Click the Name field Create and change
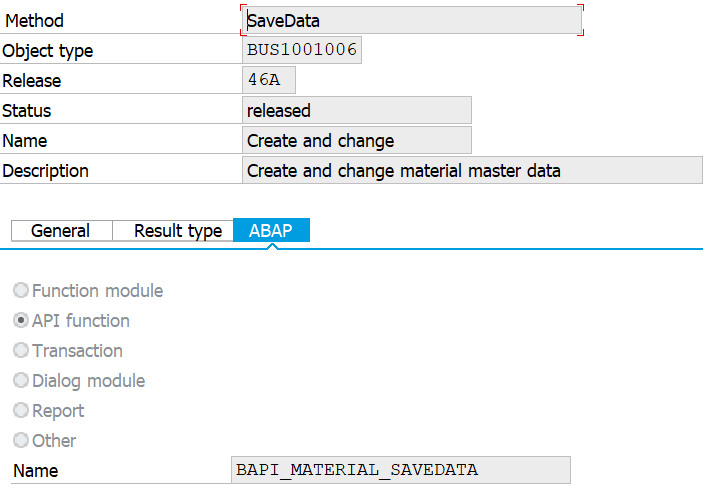 pyautogui.click(x=357, y=140)
